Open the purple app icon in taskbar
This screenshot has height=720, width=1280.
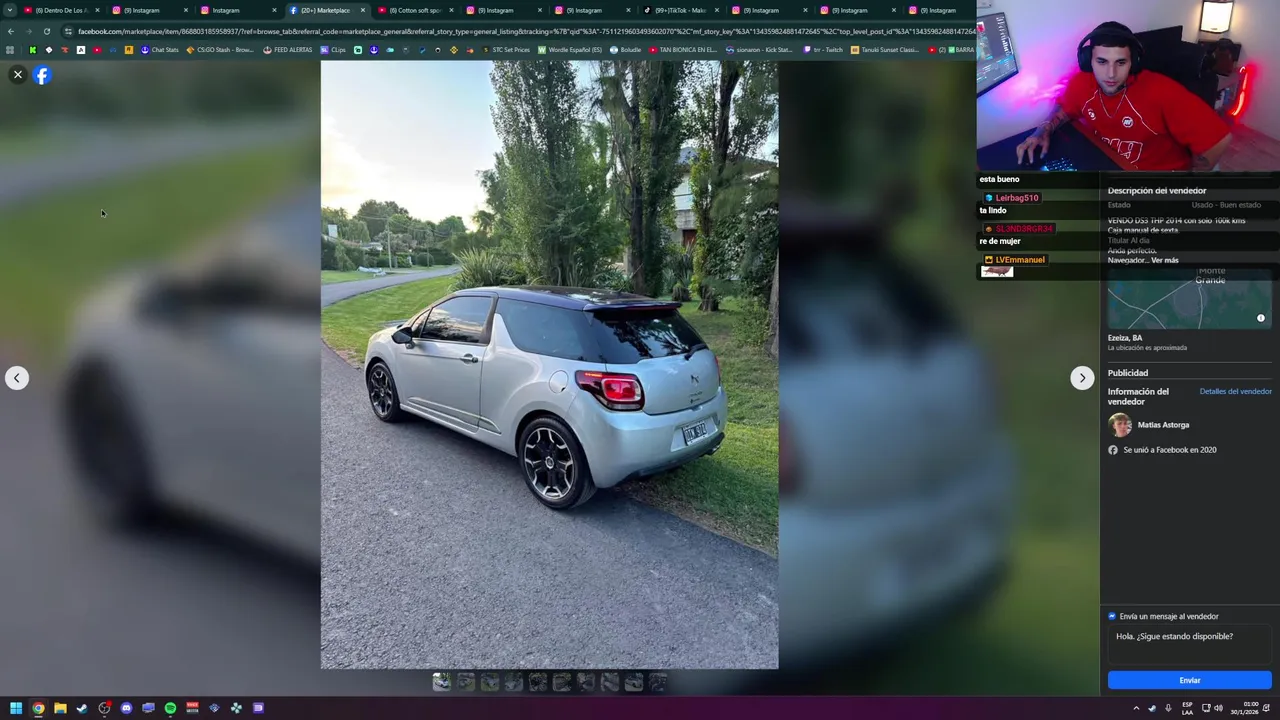tap(258, 708)
